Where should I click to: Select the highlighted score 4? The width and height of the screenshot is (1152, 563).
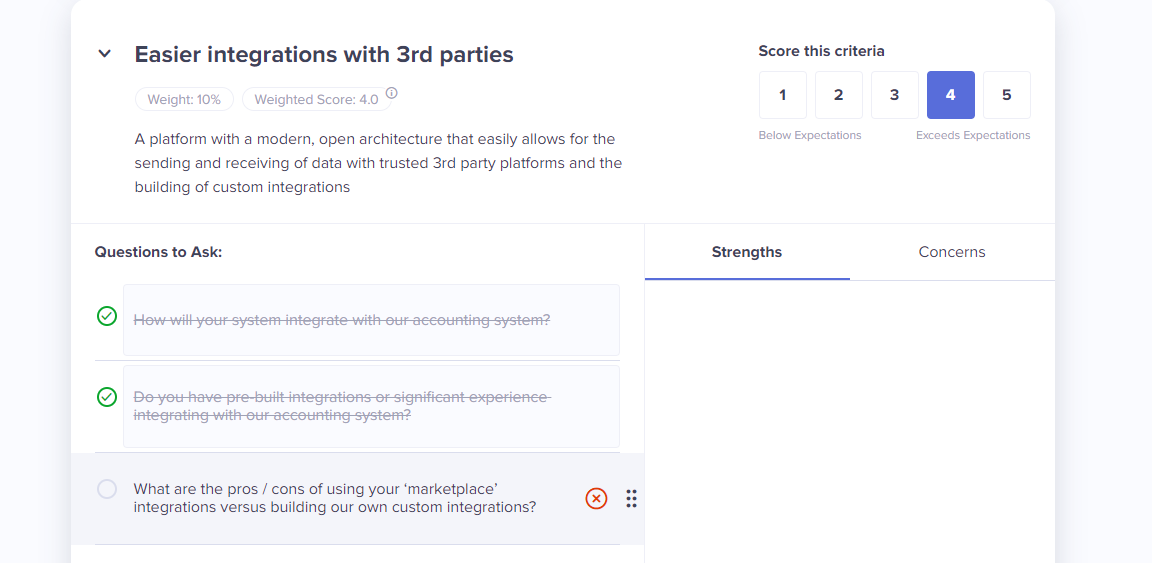tap(951, 95)
